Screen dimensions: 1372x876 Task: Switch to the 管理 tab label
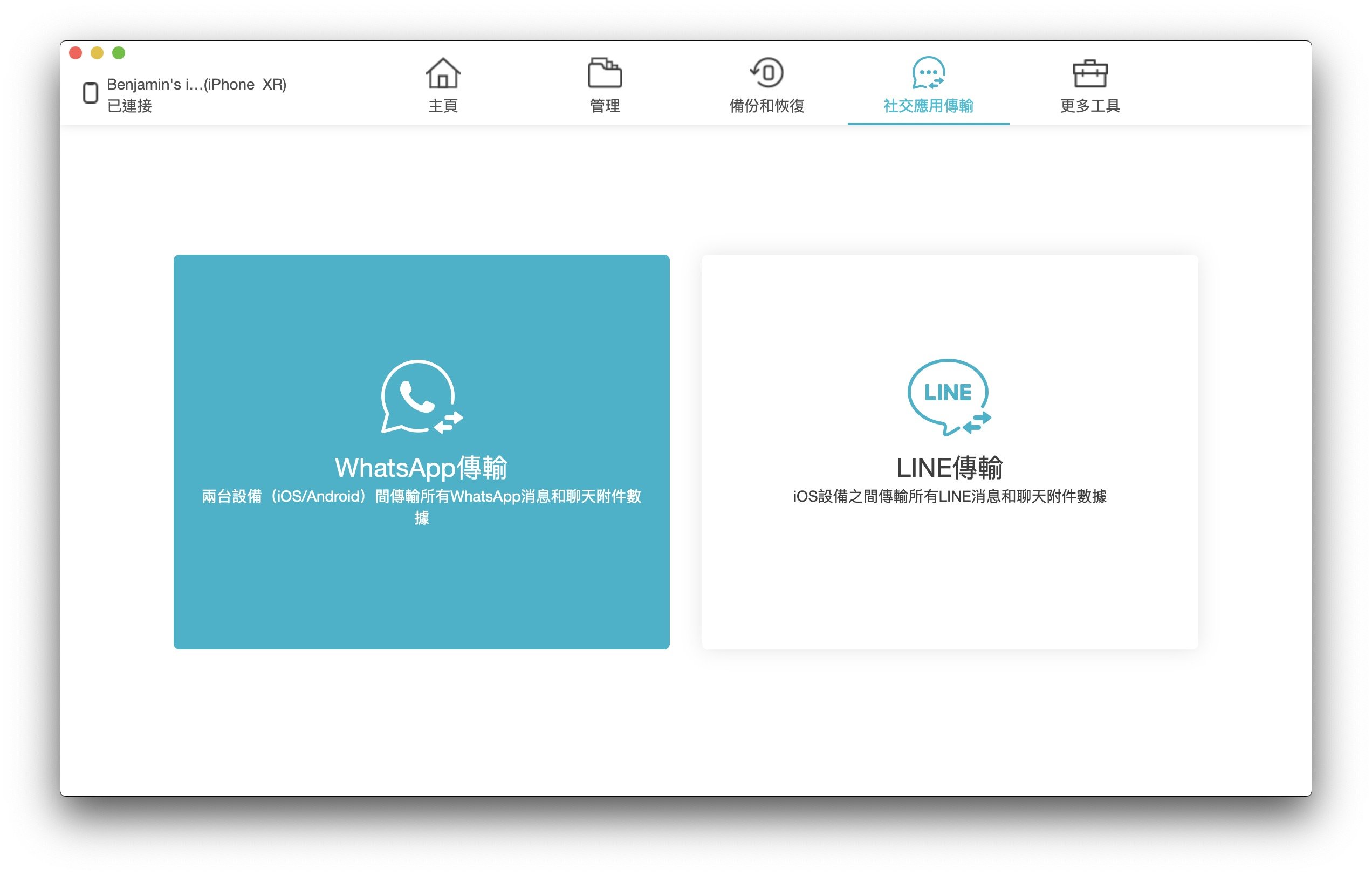pyautogui.click(x=605, y=106)
